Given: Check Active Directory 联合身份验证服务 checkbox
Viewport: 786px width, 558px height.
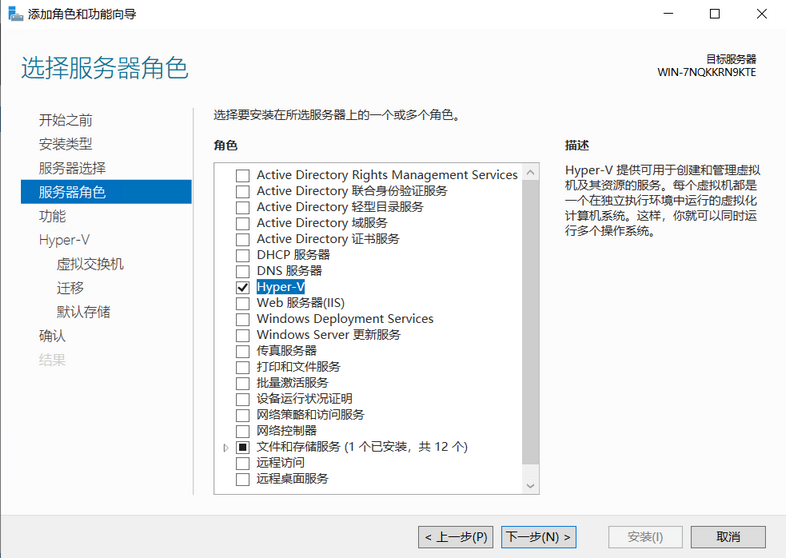Looking at the screenshot, I should pos(243,192).
